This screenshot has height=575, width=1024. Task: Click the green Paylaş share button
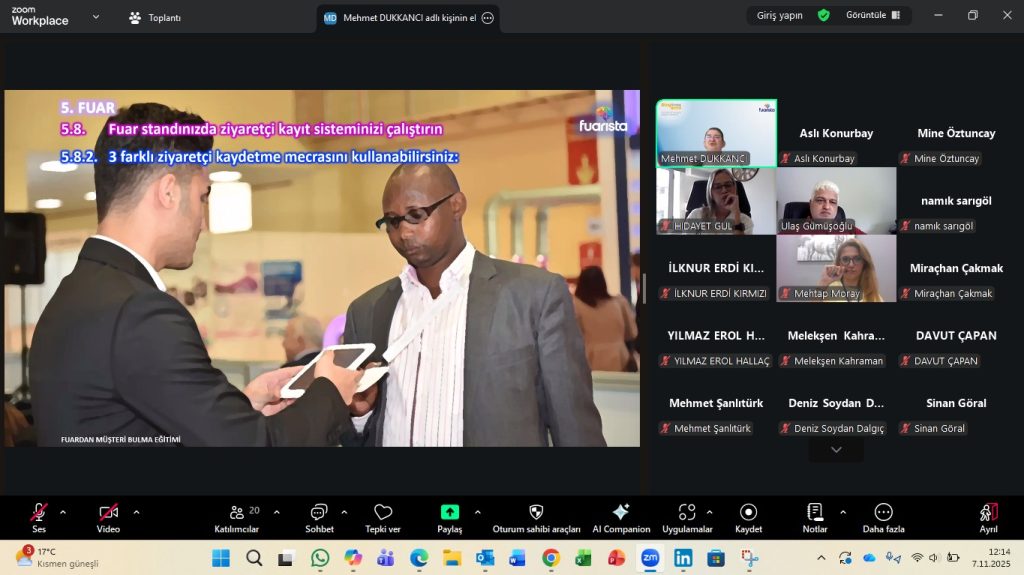[450, 513]
